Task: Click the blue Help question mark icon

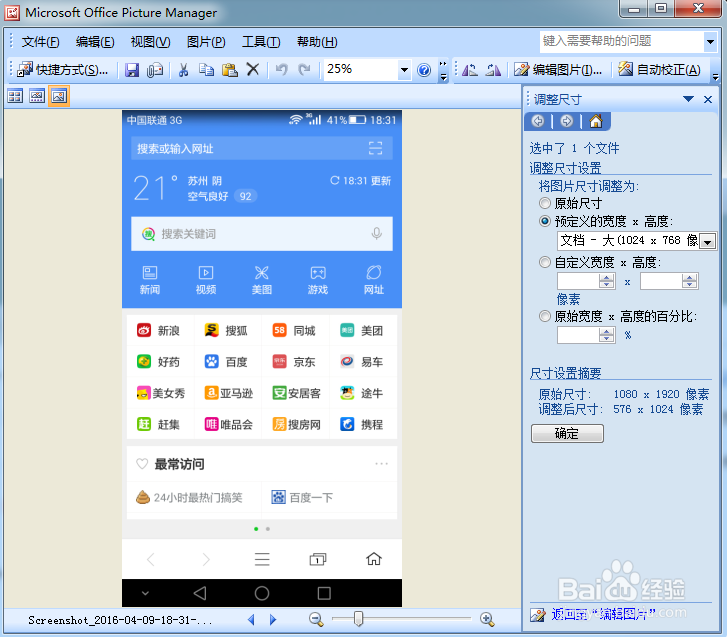Action: tap(424, 70)
